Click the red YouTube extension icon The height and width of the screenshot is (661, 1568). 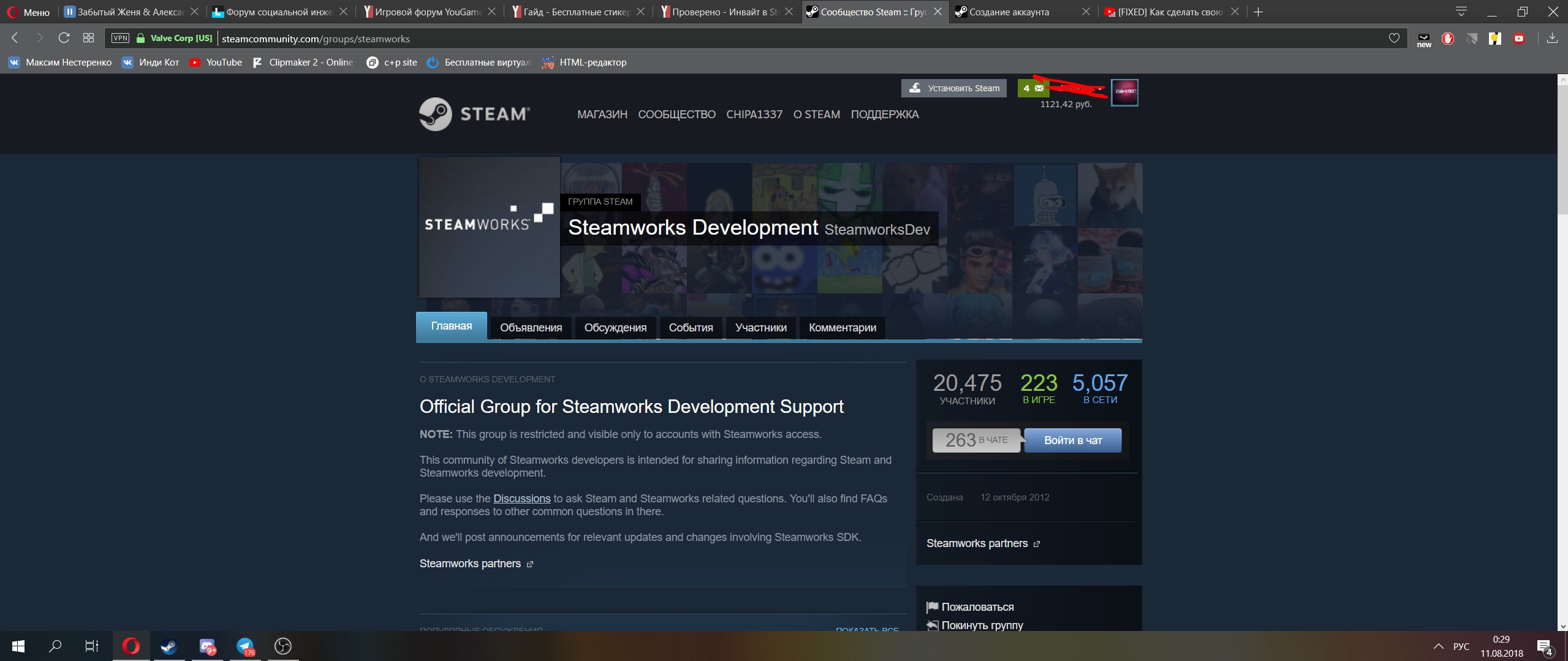pyautogui.click(x=1519, y=39)
